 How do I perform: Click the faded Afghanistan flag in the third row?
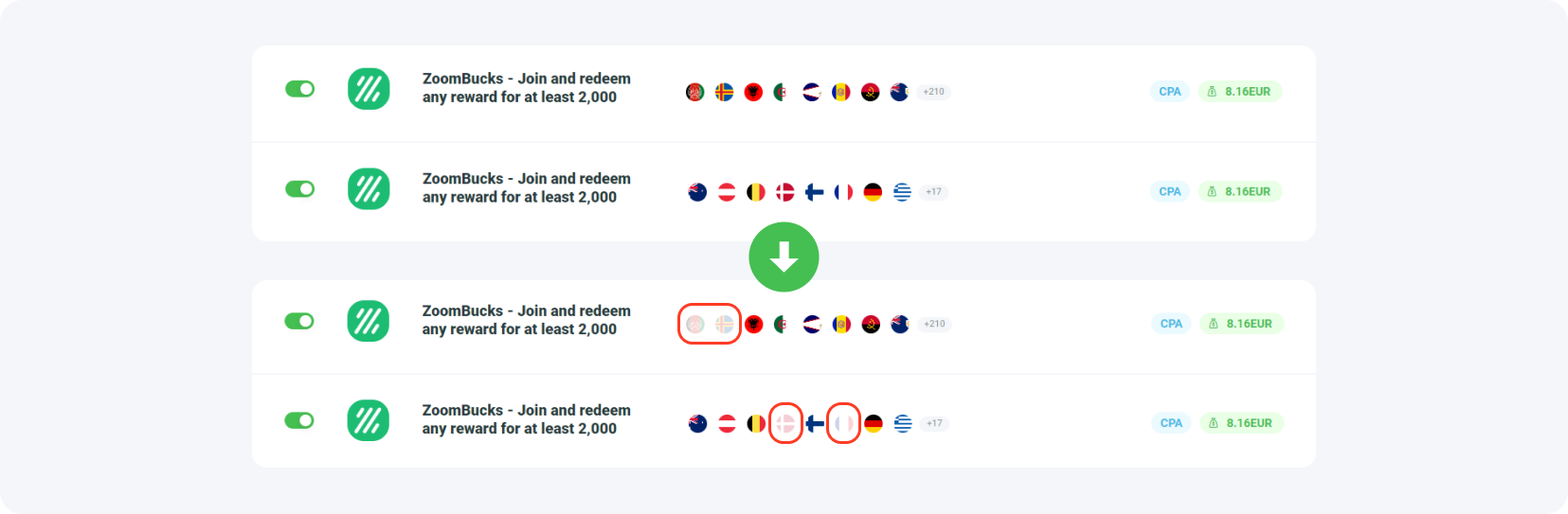695,324
